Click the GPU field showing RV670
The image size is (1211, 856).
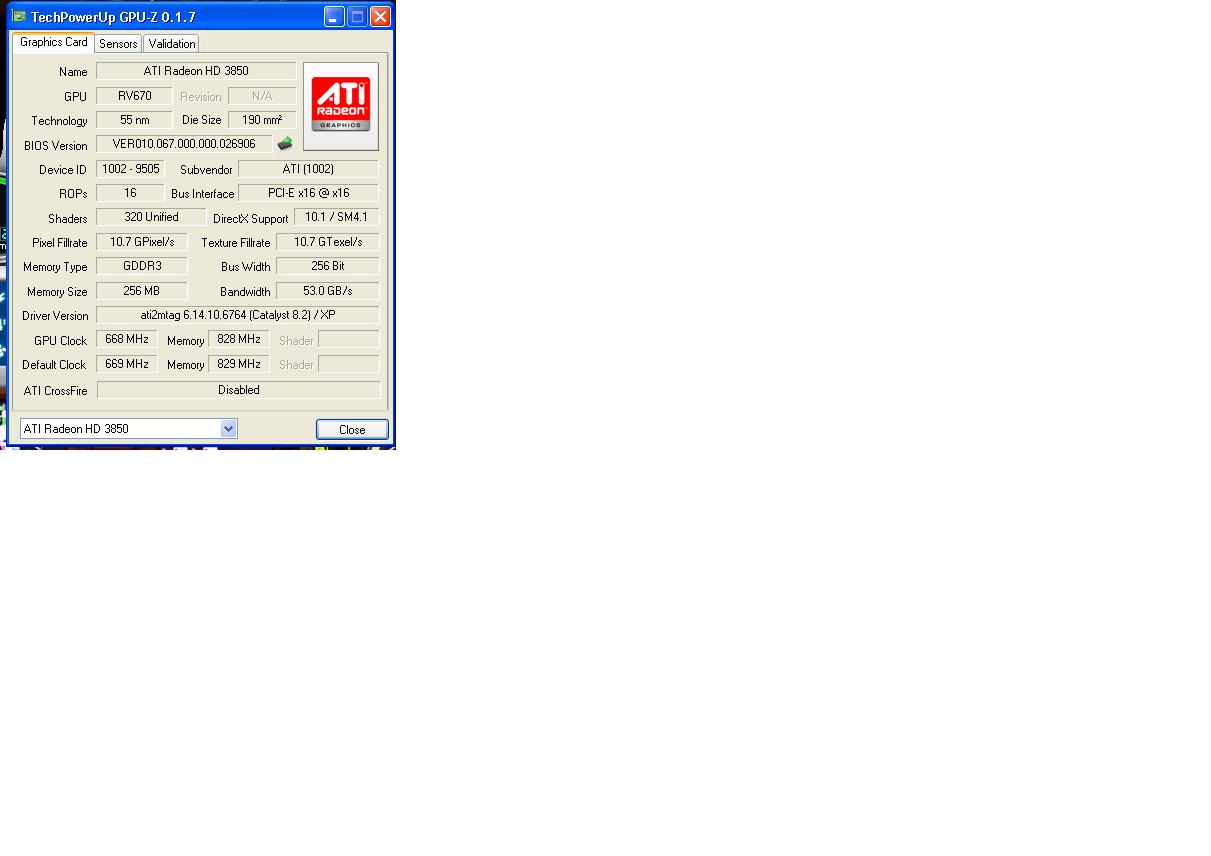click(x=135, y=96)
